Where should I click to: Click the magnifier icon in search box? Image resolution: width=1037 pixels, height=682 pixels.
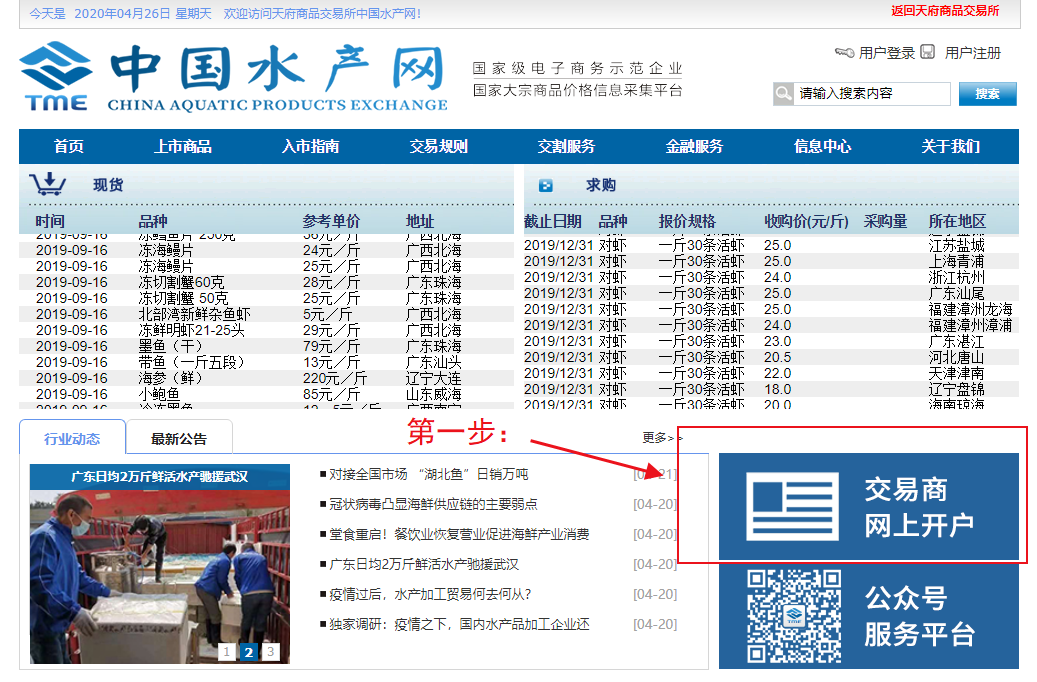pyautogui.click(x=784, y=94)
